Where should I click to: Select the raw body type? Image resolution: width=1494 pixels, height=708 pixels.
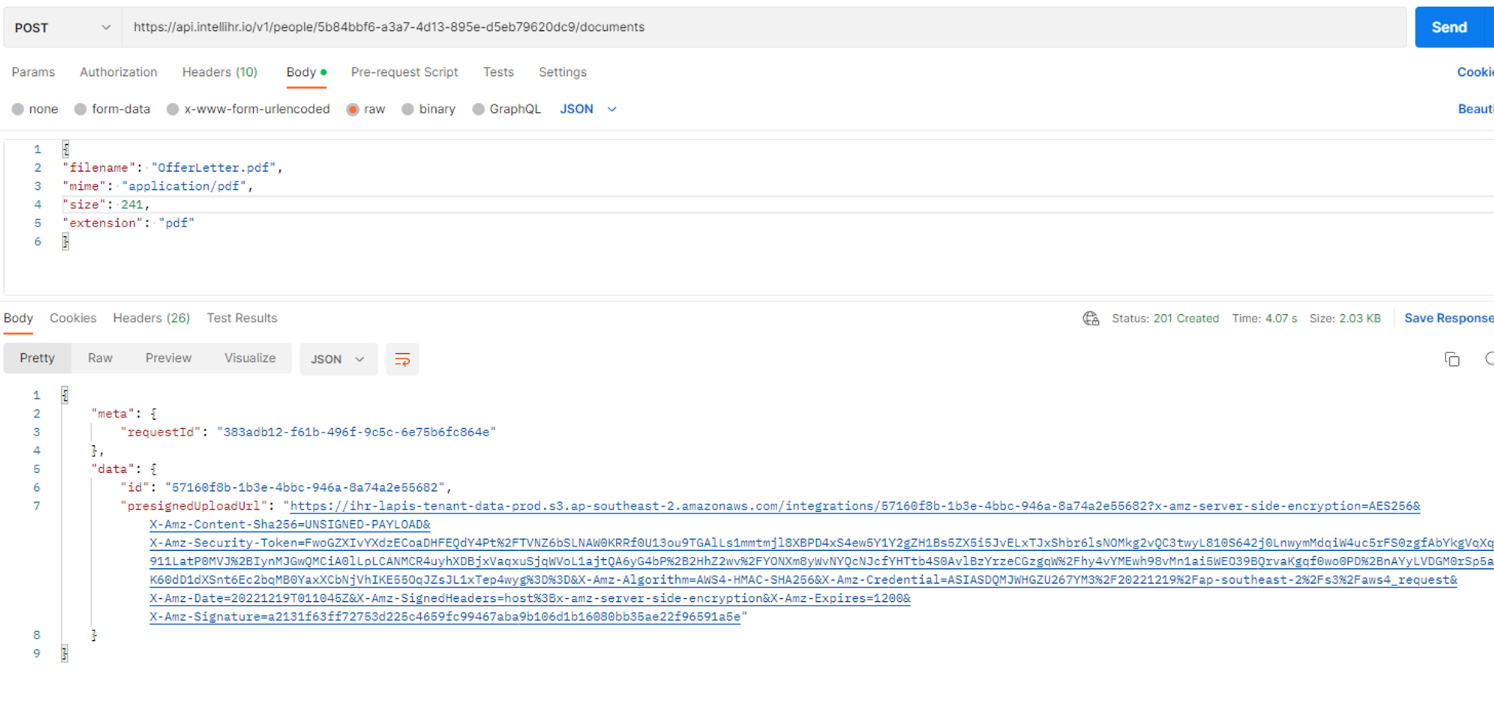point(365,109)
